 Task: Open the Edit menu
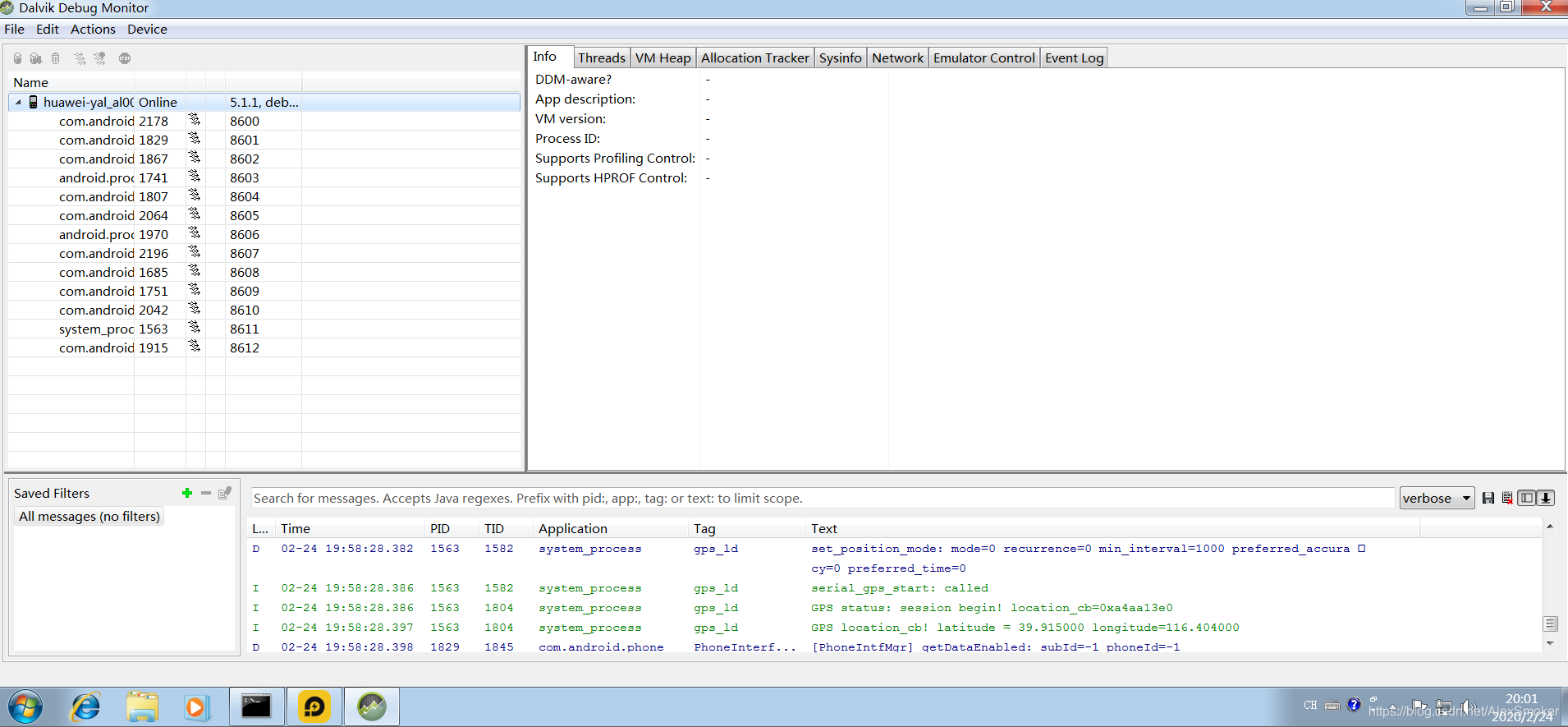pos(48,29)
